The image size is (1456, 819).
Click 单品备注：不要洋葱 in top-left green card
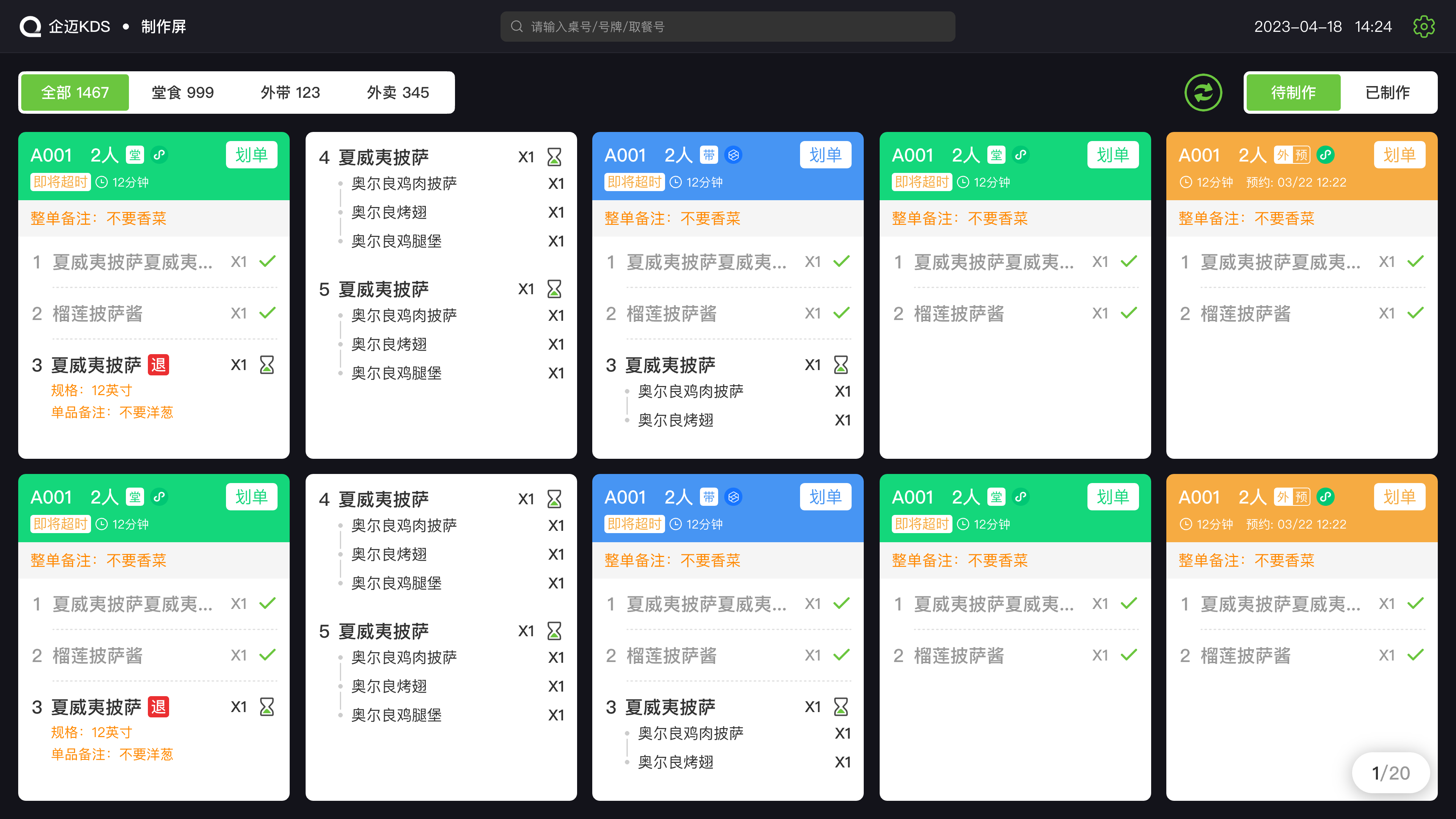112,412
